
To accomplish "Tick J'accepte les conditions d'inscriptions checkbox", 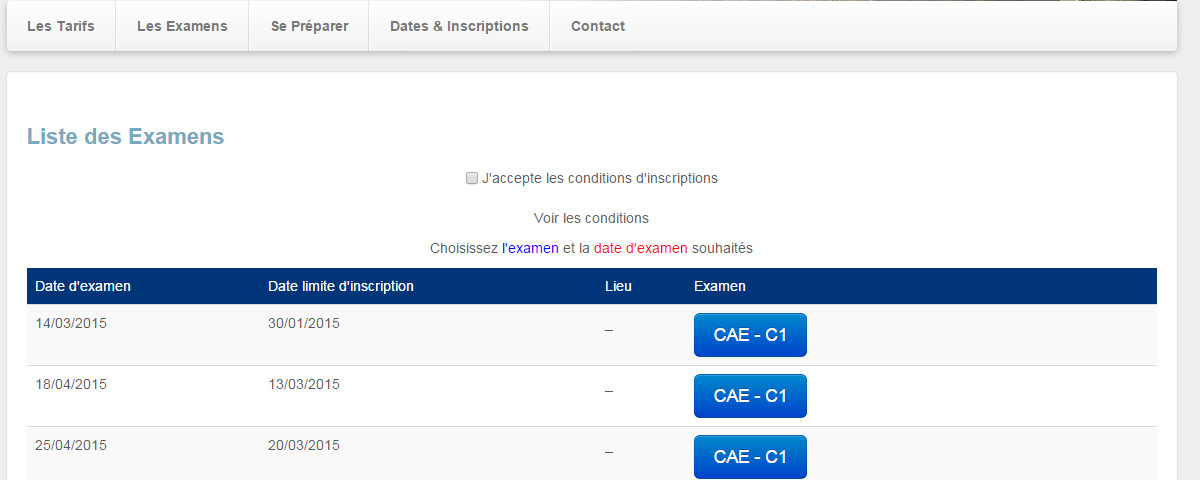I will [x=472, y=178].
